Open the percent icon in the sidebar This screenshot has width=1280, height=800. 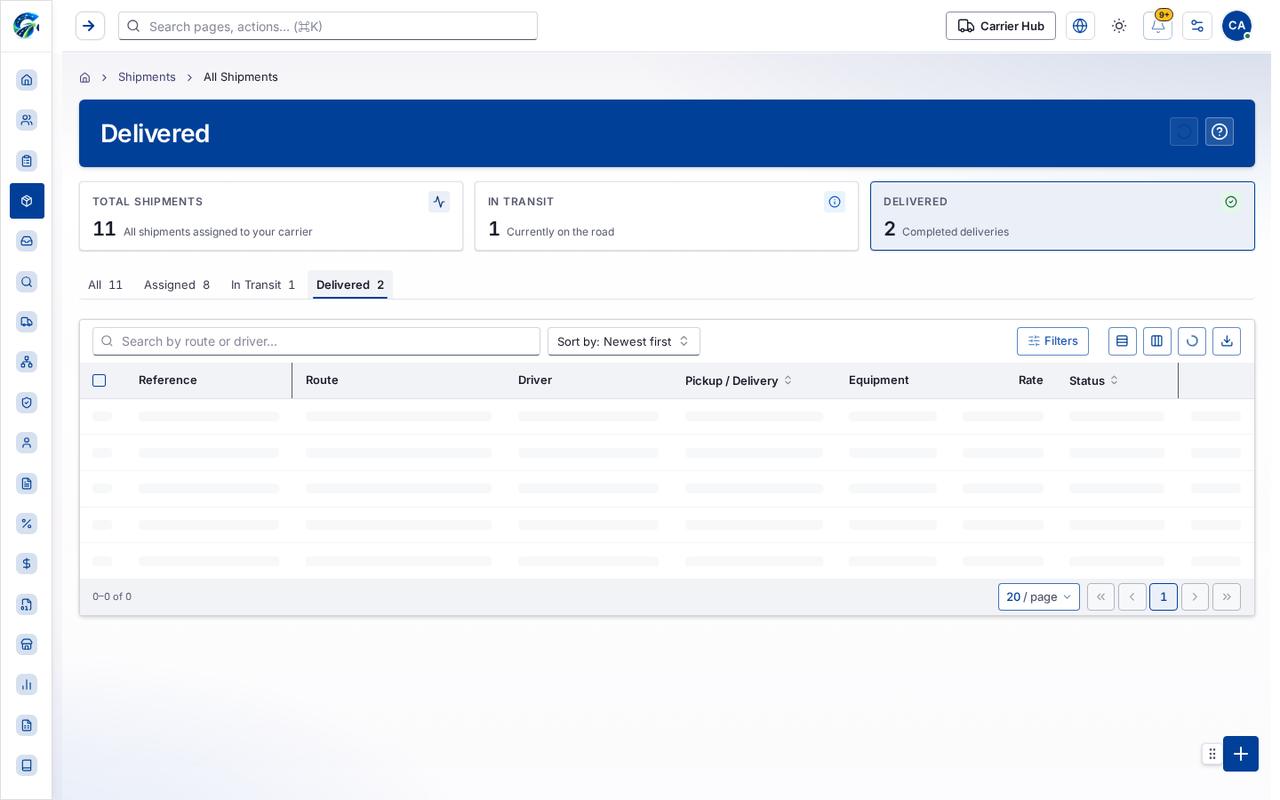(27, 523)
